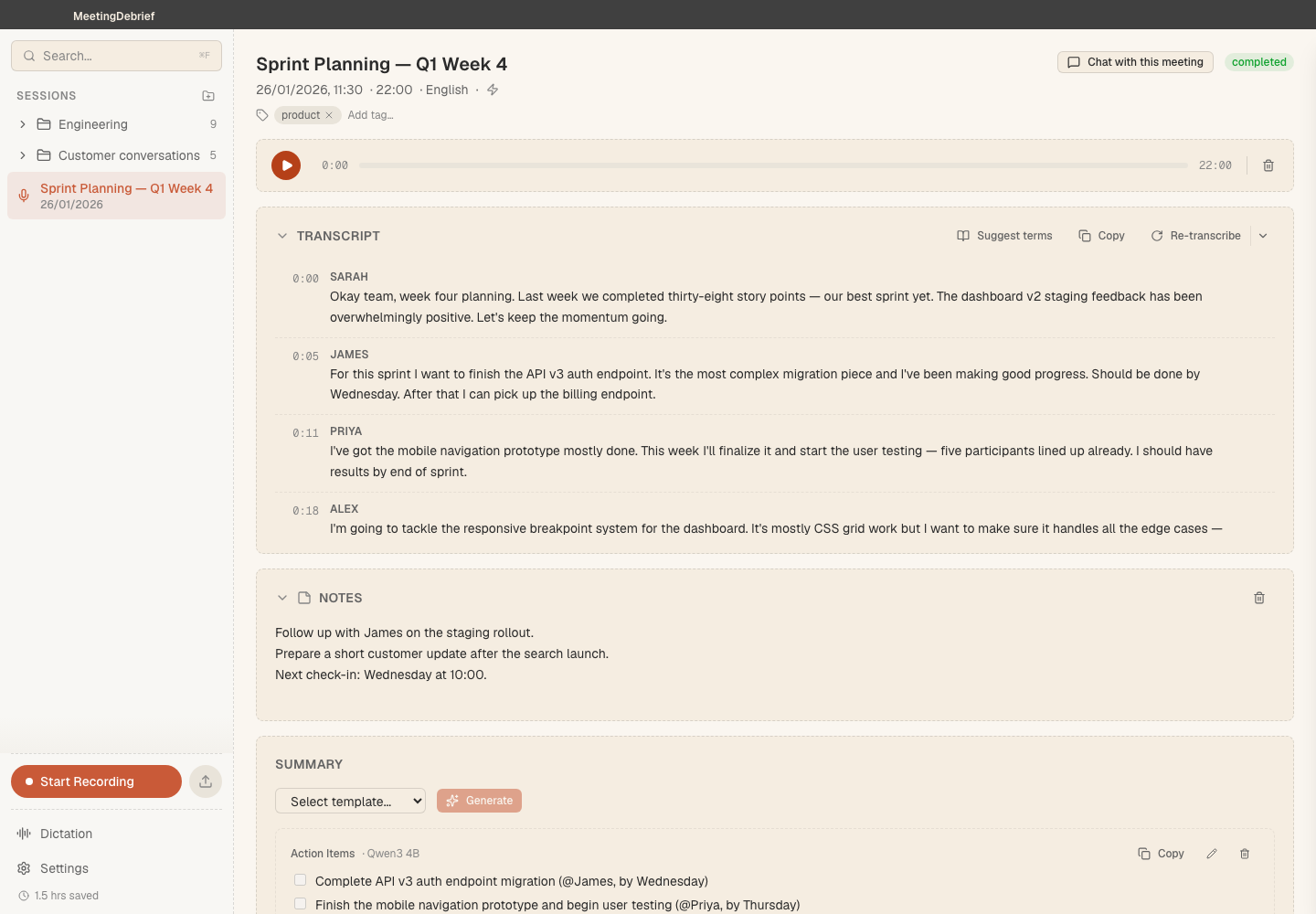Delete the notes with trash icon
Image resolution: width=1316 pixels, height=914 pixels.
1259,598
